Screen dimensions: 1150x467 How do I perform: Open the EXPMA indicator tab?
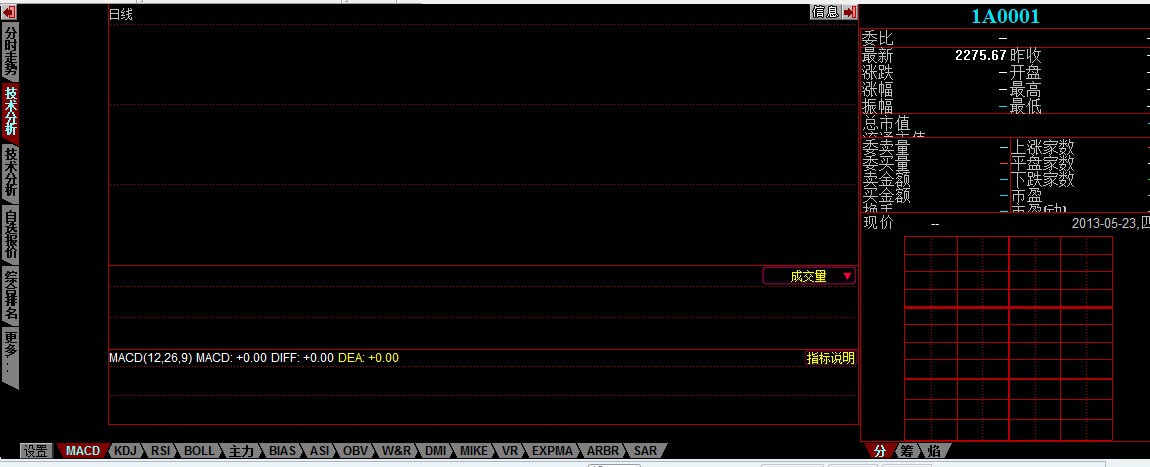552,451
